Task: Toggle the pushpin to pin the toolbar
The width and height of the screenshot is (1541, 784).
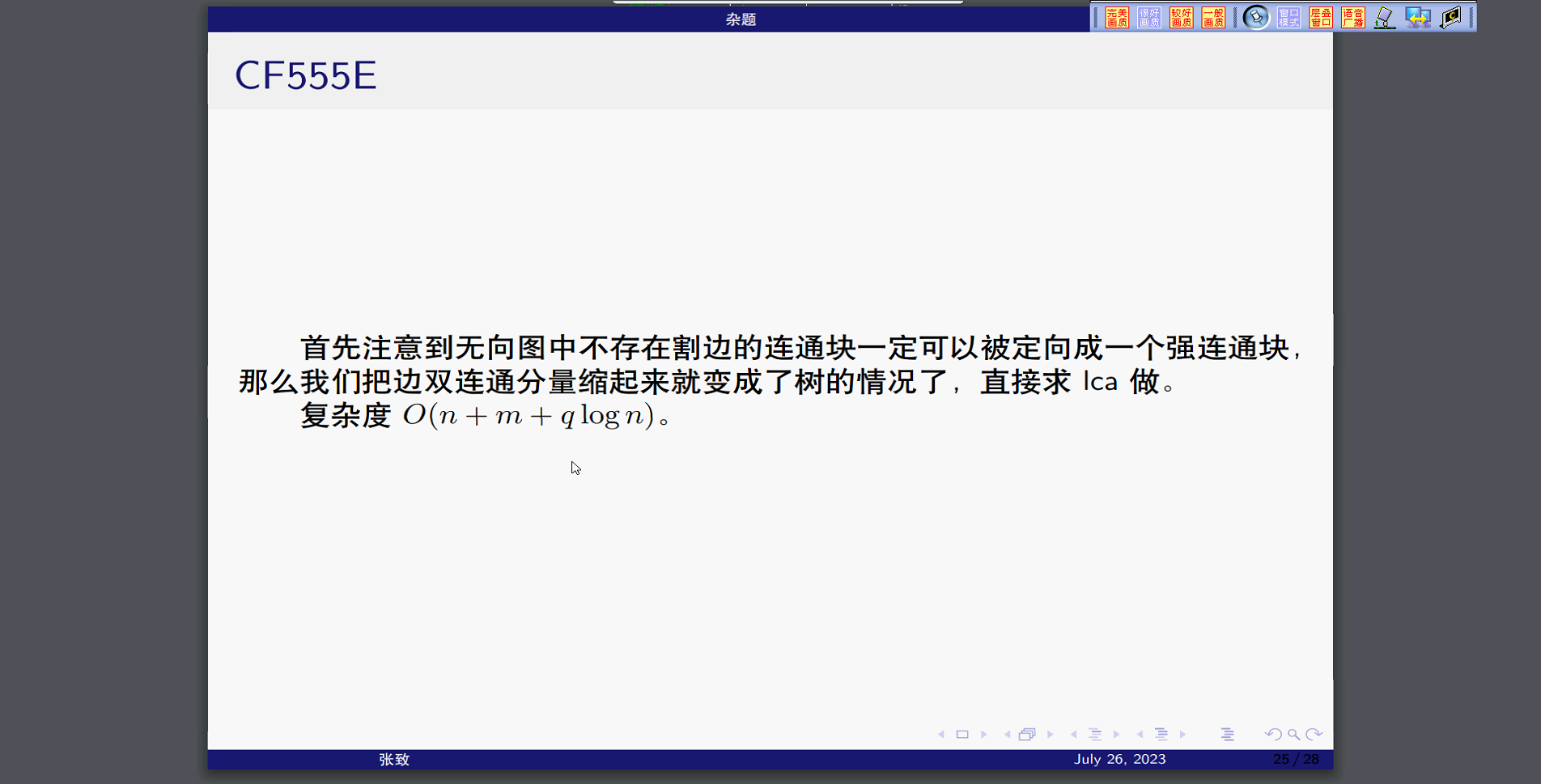Action: (1256, 17)
